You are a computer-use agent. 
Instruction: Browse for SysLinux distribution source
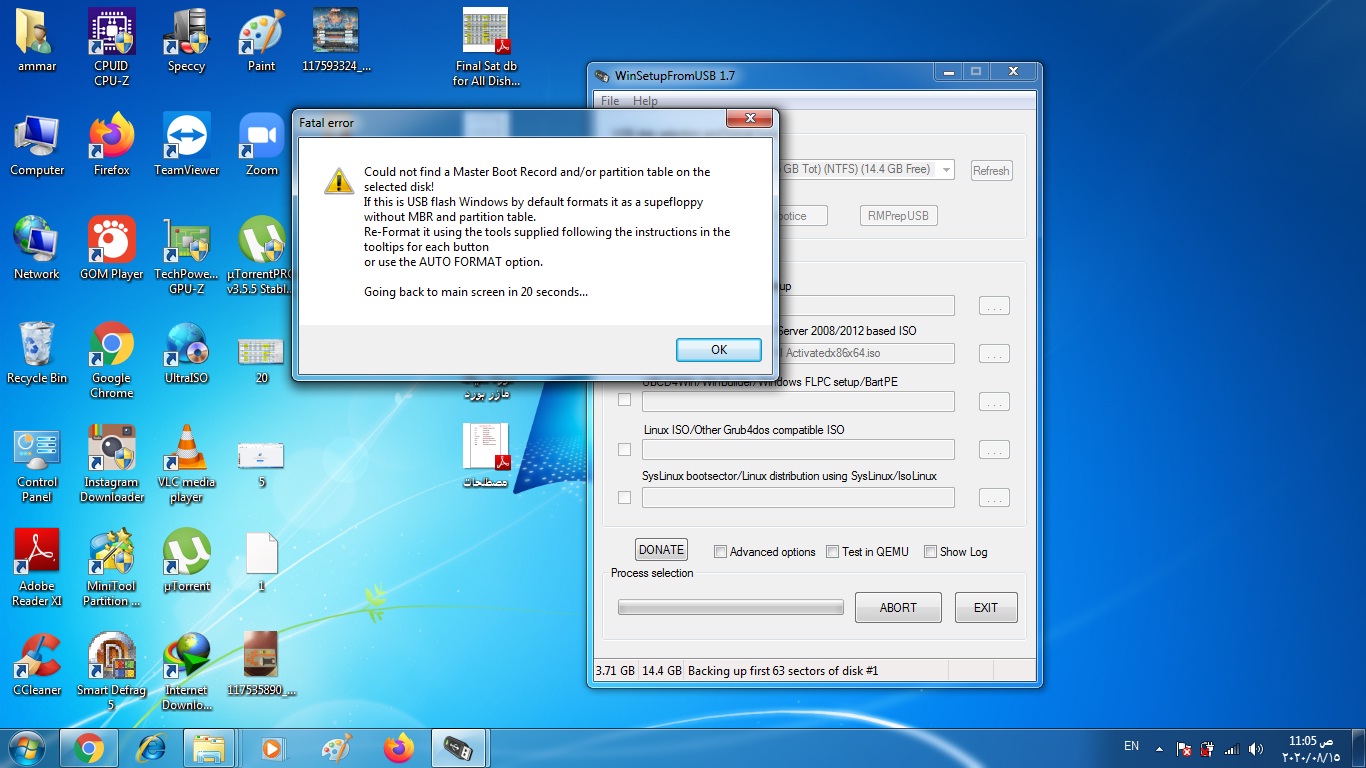click(x=994, y=498)
